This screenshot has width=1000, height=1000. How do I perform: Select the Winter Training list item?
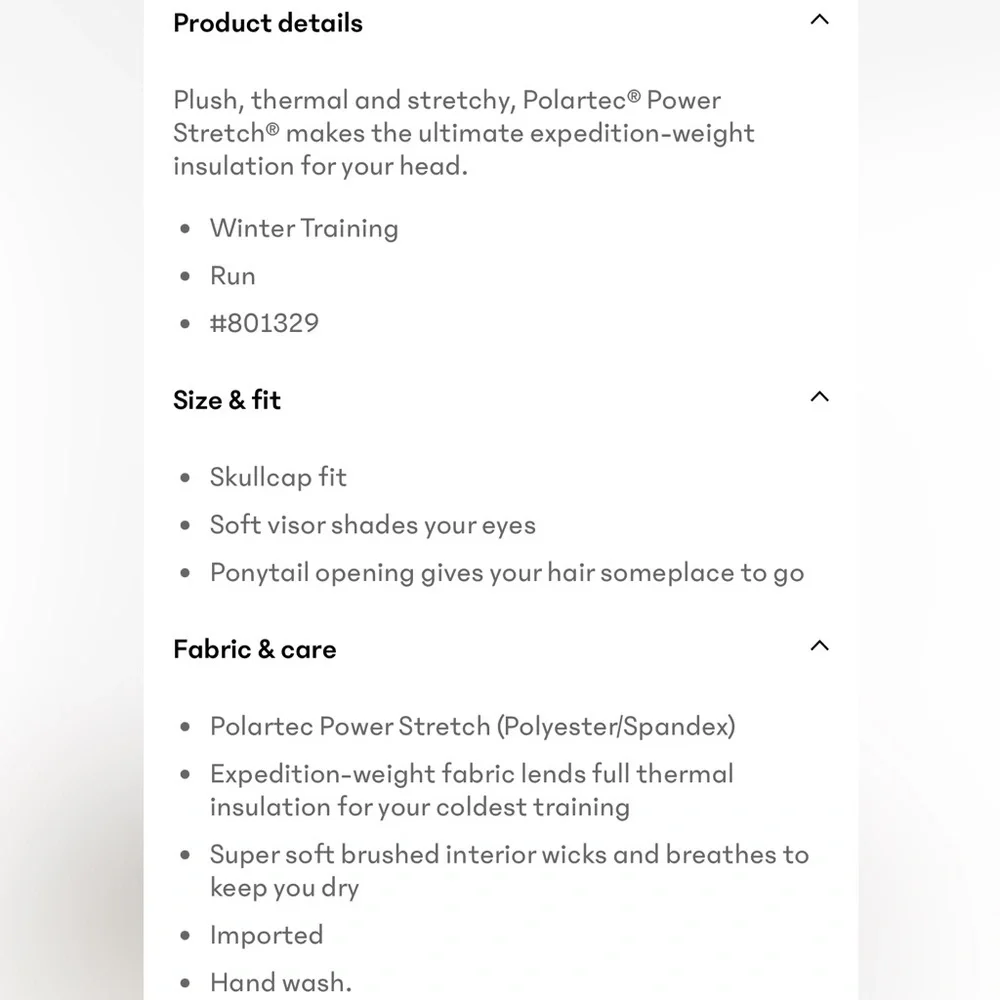[304, 228]
